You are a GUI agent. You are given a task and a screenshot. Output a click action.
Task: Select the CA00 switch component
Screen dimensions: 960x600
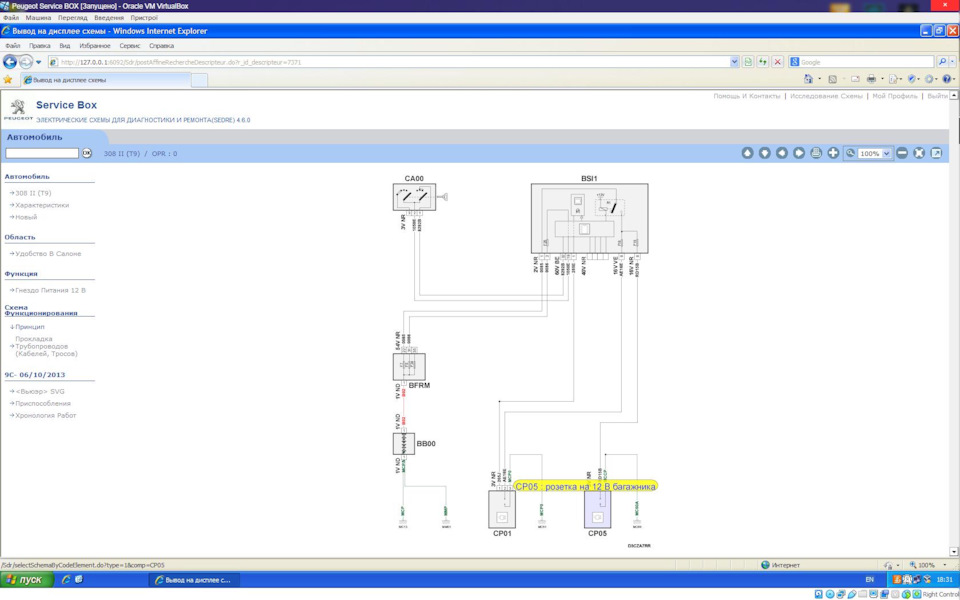coord(414,197)
